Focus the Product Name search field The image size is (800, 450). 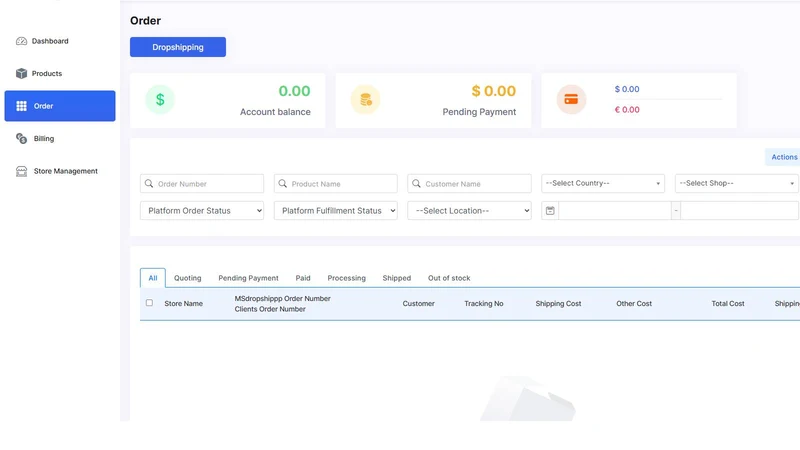click(x=336, y=184)
